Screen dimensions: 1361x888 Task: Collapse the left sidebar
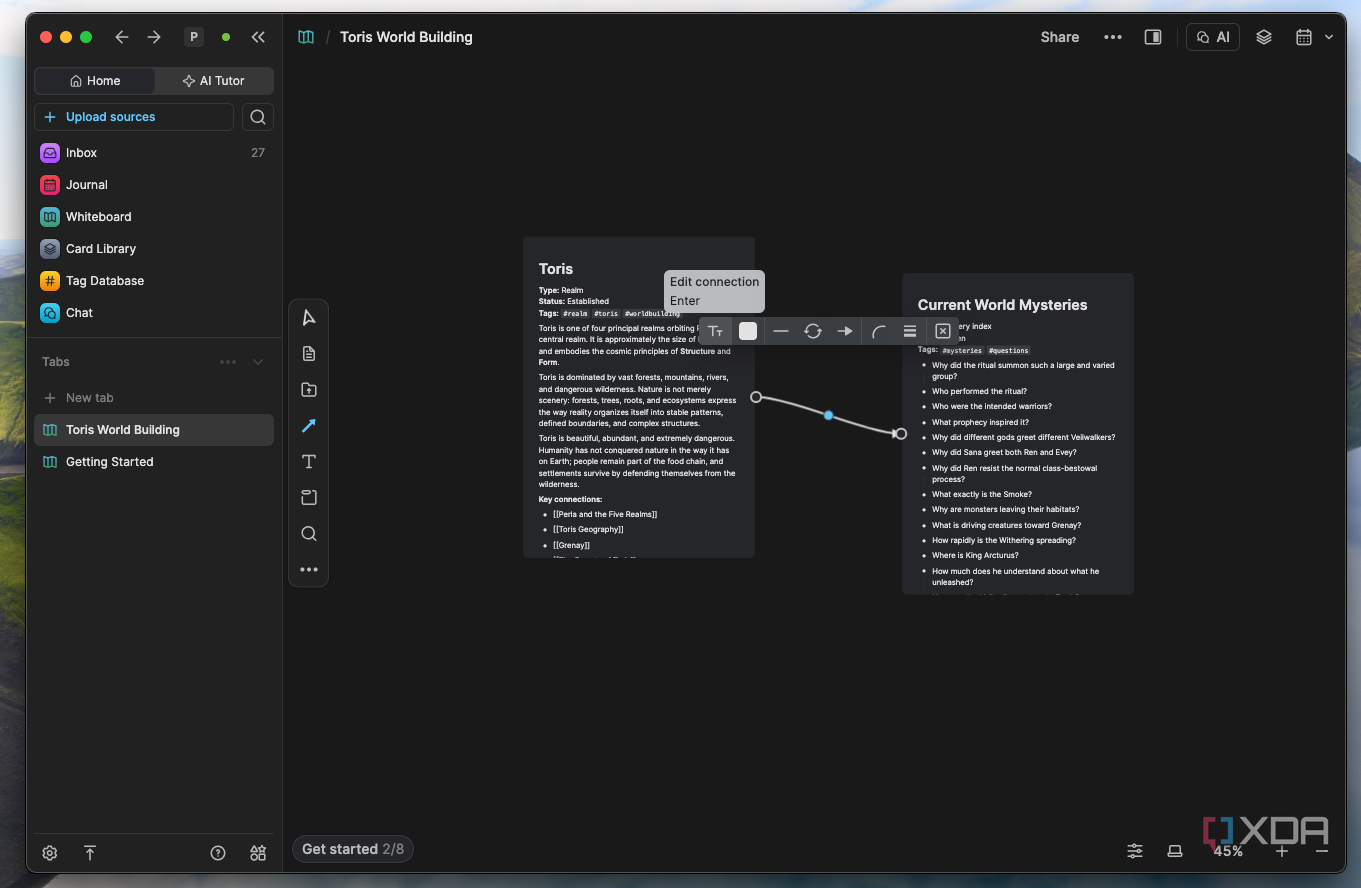tap(258, 37)
